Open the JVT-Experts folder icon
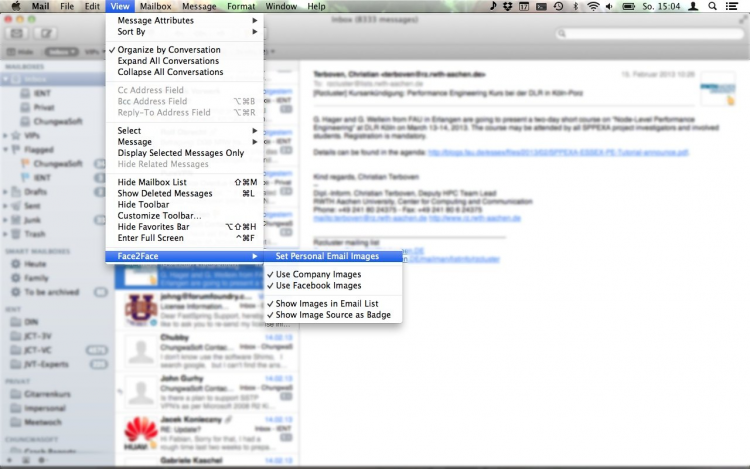750x469 pixels. (x=16, y=364)
